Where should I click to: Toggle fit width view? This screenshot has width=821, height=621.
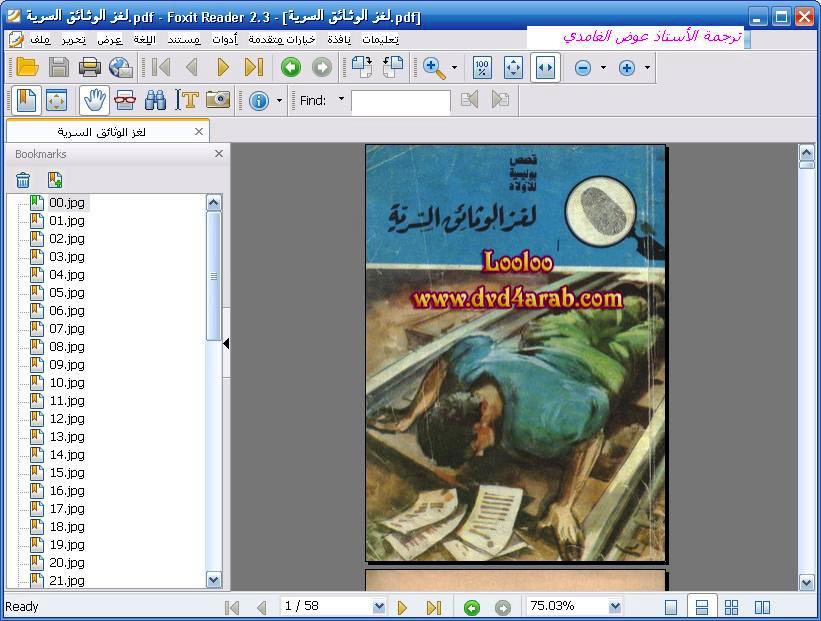(x=545, y=68)
